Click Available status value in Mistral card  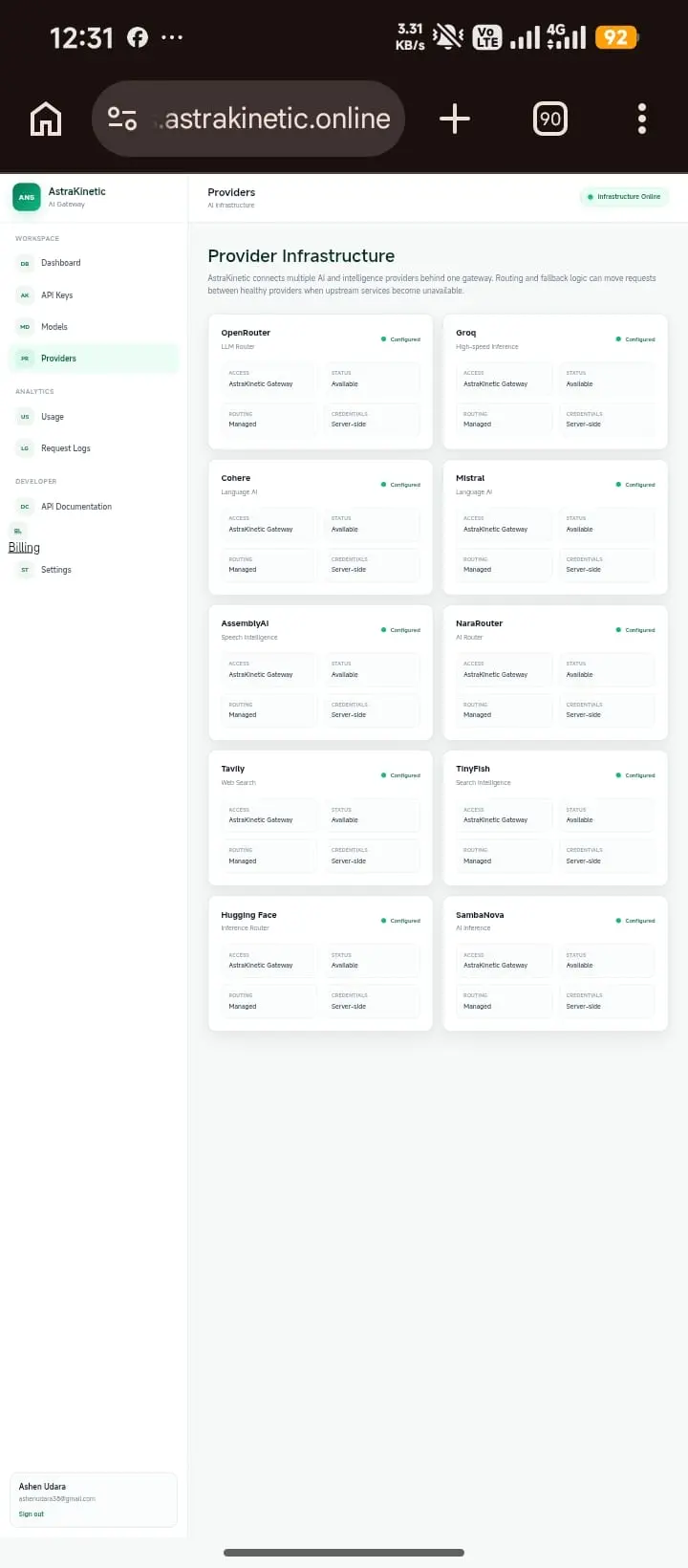(579, 530)
